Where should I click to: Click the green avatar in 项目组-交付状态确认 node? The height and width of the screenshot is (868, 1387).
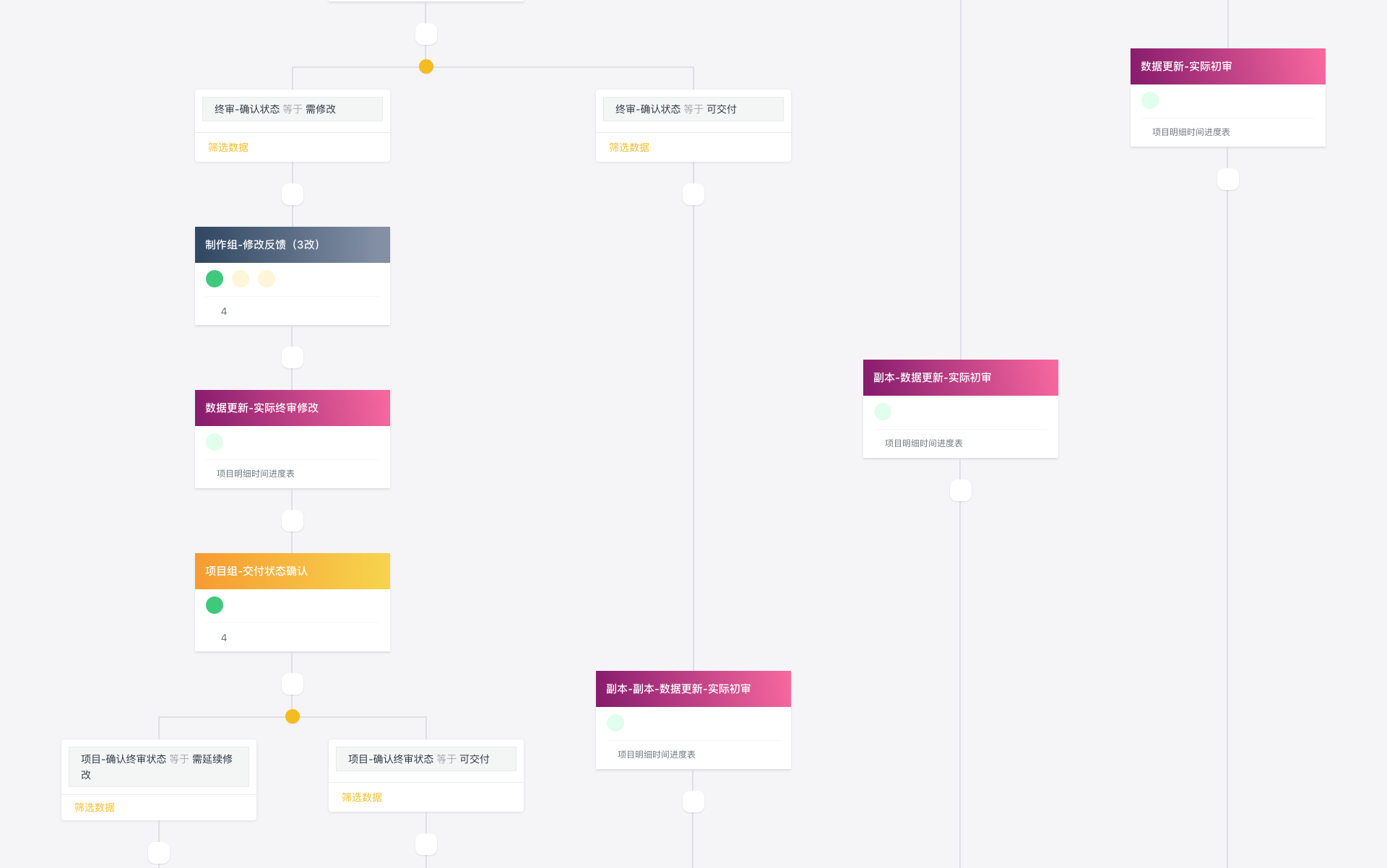tap(215, 605)
